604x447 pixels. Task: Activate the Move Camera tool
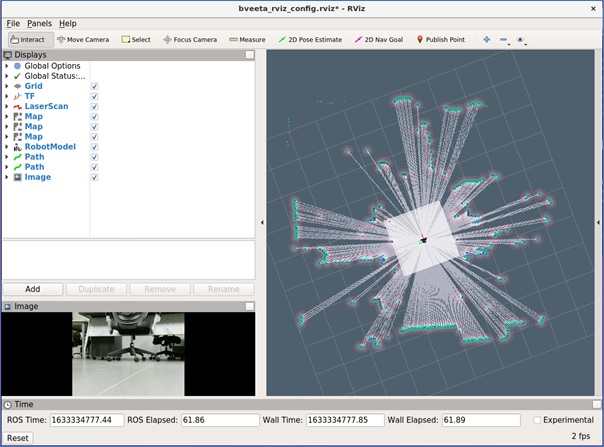(83, 40)
